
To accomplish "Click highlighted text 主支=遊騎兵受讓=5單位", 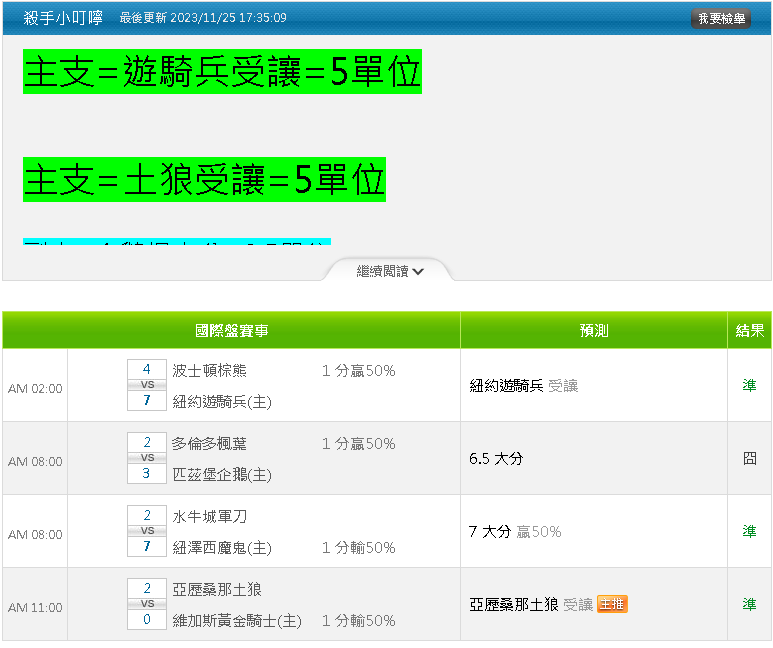I will click(222, 72).
